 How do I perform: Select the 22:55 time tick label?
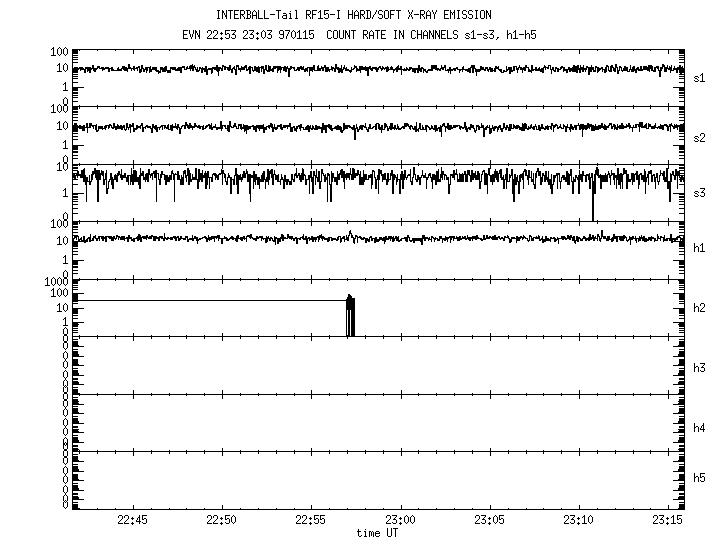tap(311, 521)
